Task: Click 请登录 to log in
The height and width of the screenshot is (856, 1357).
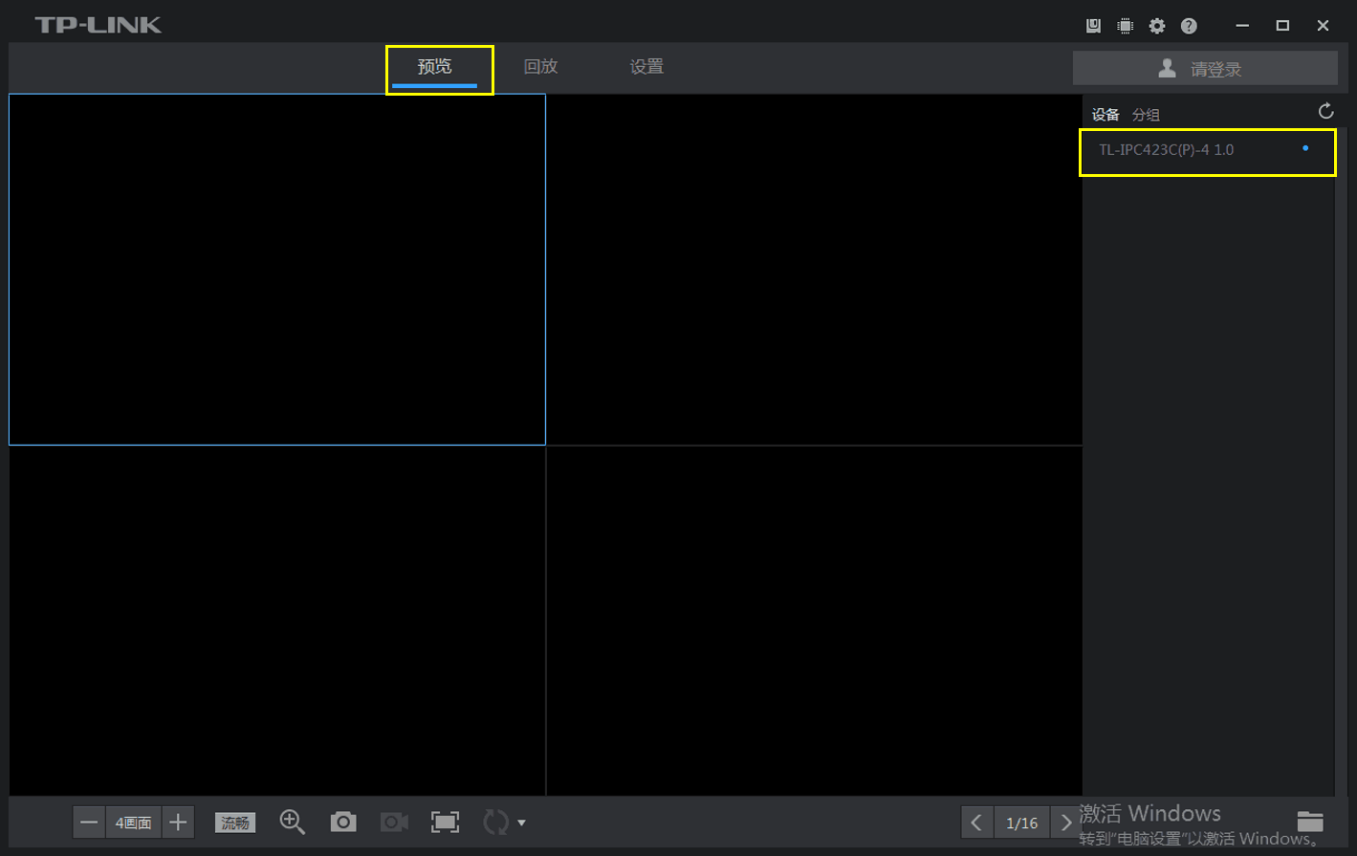Action: point(1205,67)
